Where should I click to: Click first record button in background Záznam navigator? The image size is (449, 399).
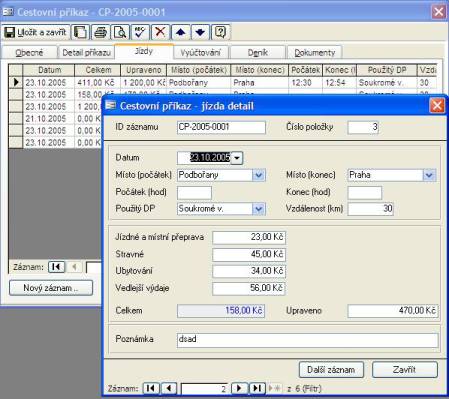click(56, 267)
